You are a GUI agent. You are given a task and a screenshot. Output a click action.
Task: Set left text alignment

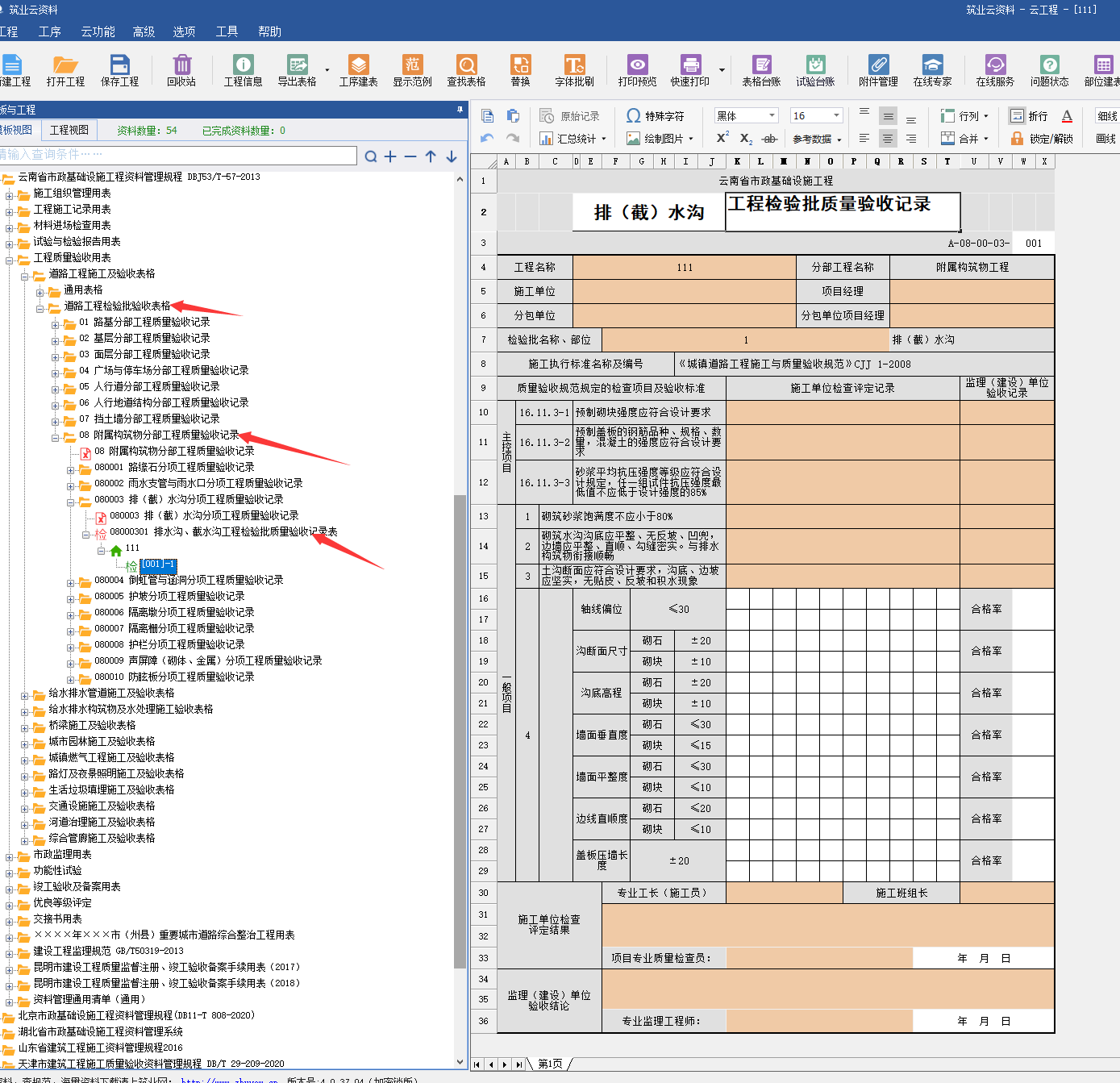tap(864, 139)
